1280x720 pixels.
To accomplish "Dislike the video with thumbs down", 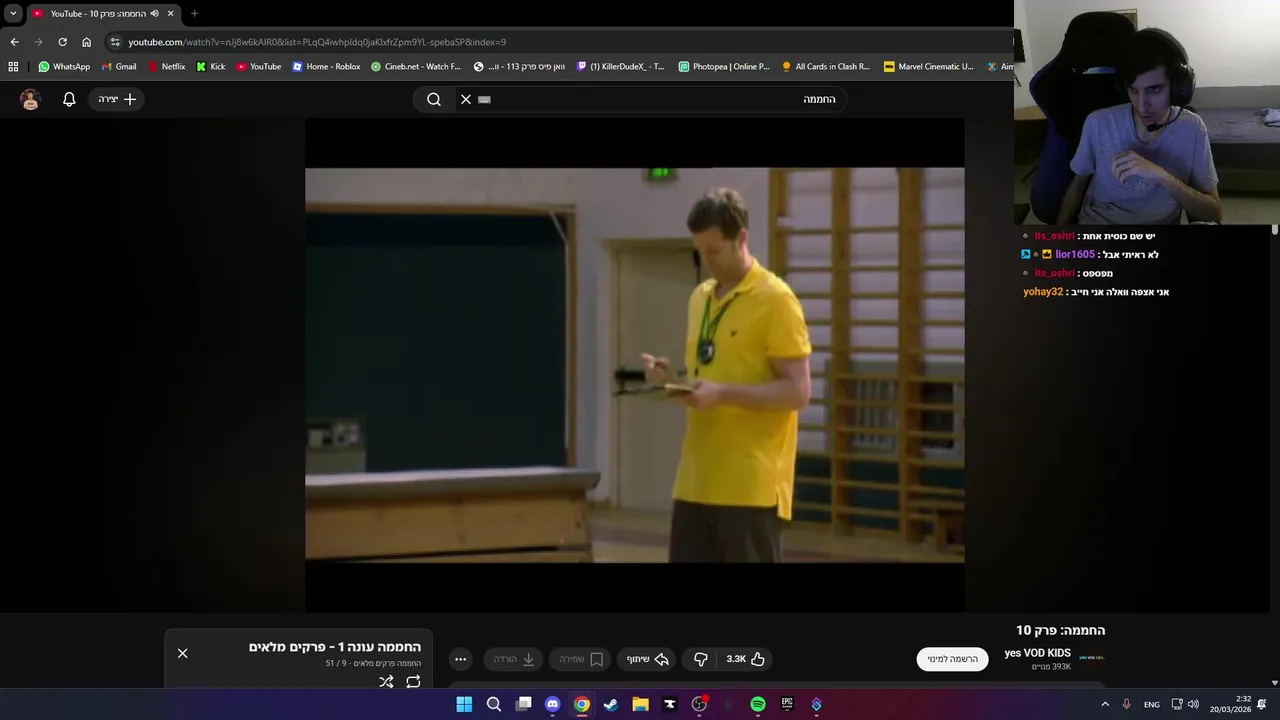I will point(700,659).
